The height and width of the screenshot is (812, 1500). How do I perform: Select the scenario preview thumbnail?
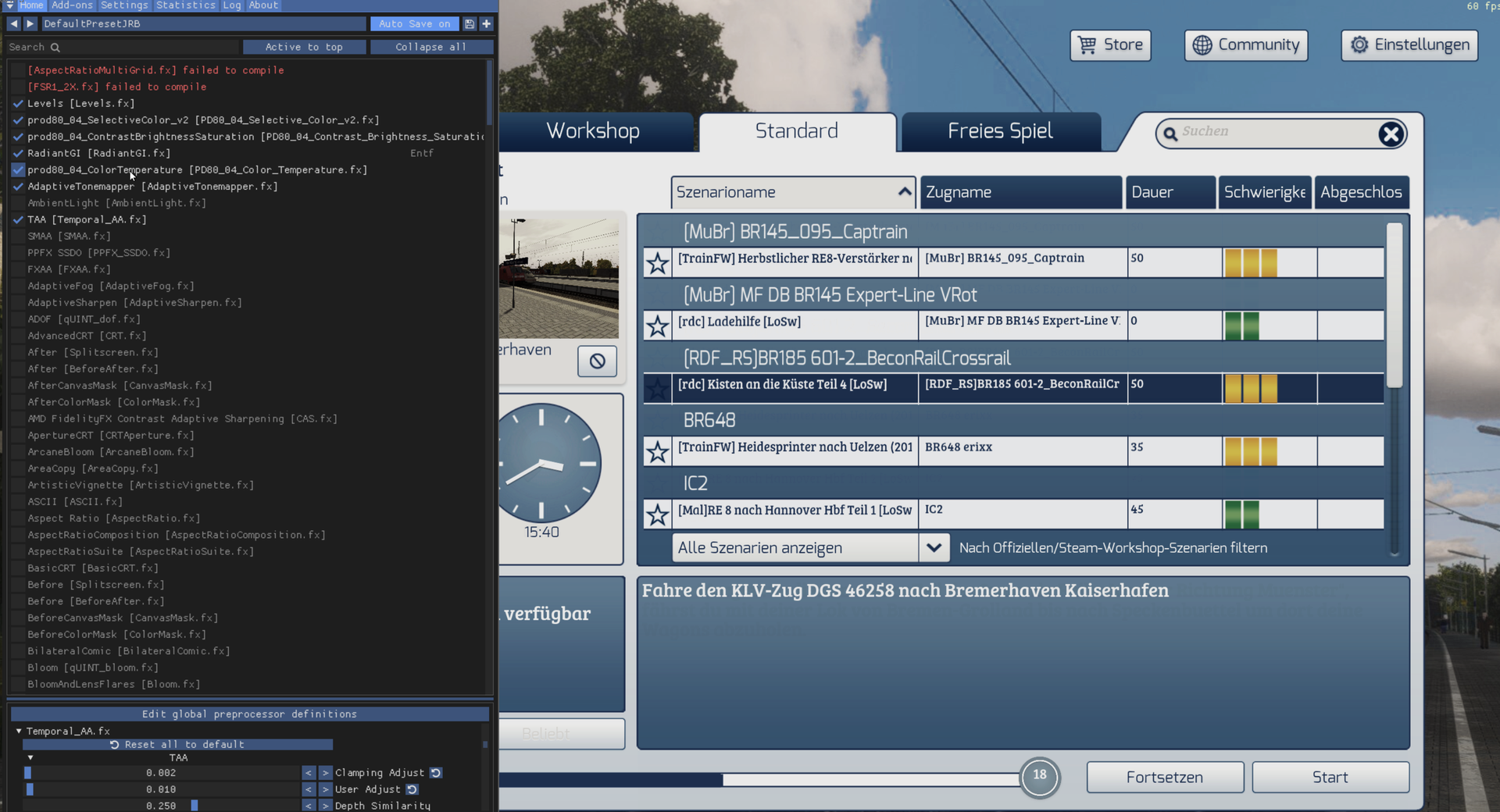click(559, 278)
